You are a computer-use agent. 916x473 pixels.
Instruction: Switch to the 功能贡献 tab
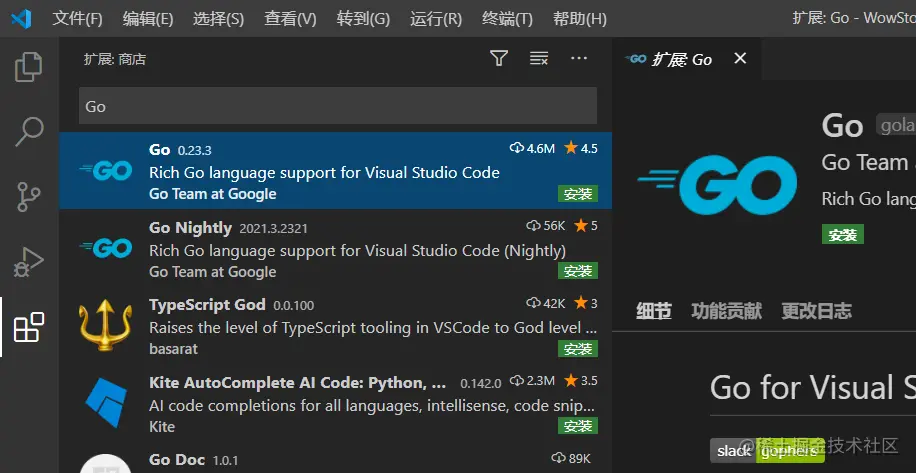click(726, 311)
